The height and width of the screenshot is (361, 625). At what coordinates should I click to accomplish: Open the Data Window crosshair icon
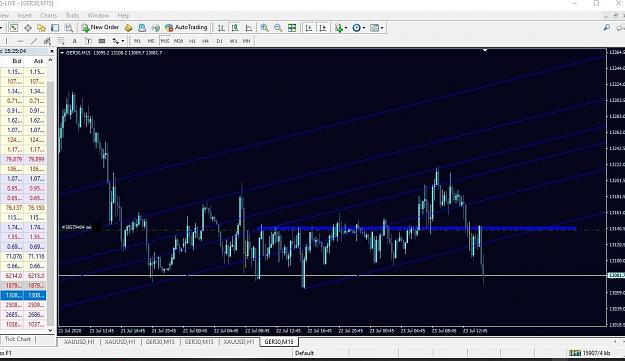(x=28, y=28)
